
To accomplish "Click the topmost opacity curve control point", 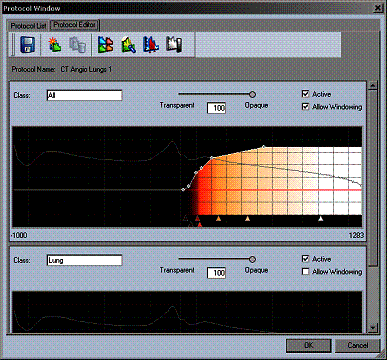I will click(x=263, y=146).
